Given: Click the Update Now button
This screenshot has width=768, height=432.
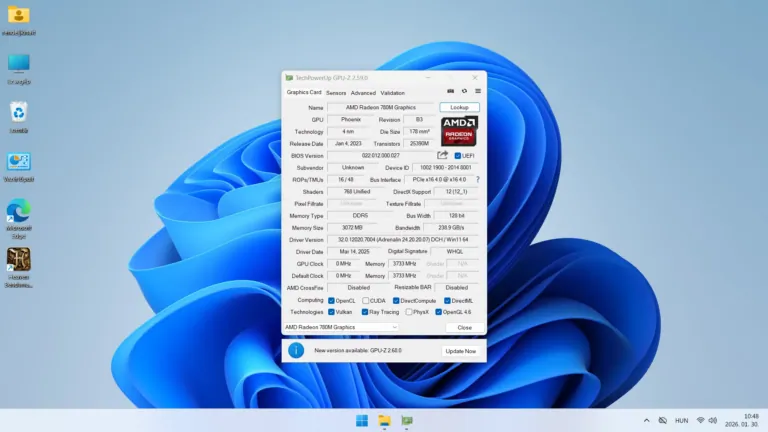Looking at the screenshot, I should pos(460,351).
